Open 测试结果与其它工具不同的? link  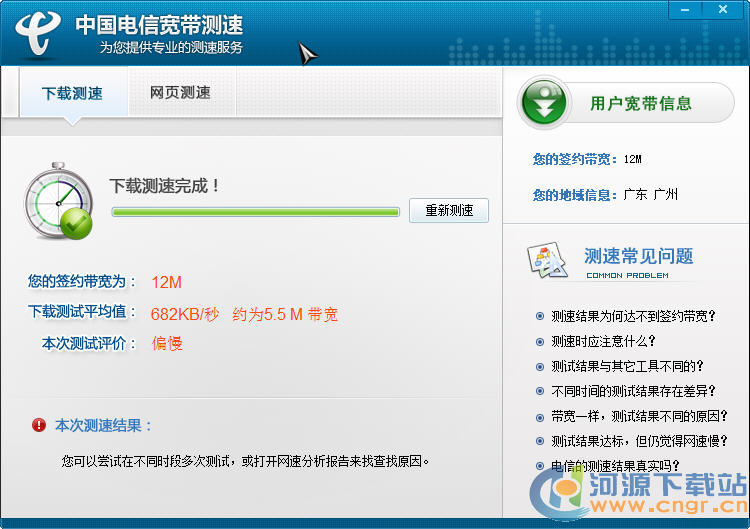click(627, 366)
